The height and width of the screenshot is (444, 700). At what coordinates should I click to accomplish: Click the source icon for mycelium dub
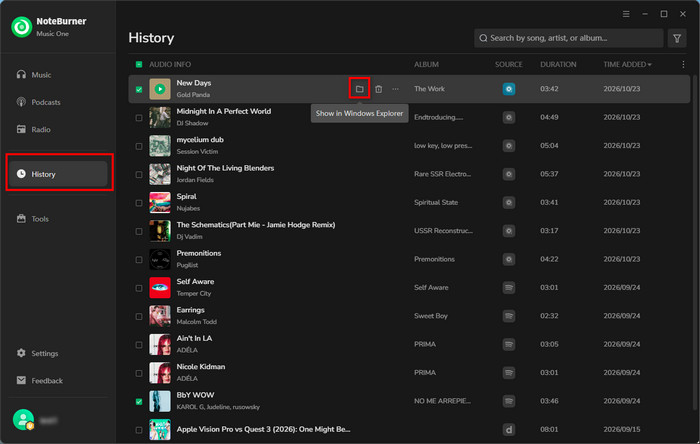[508, 146]
